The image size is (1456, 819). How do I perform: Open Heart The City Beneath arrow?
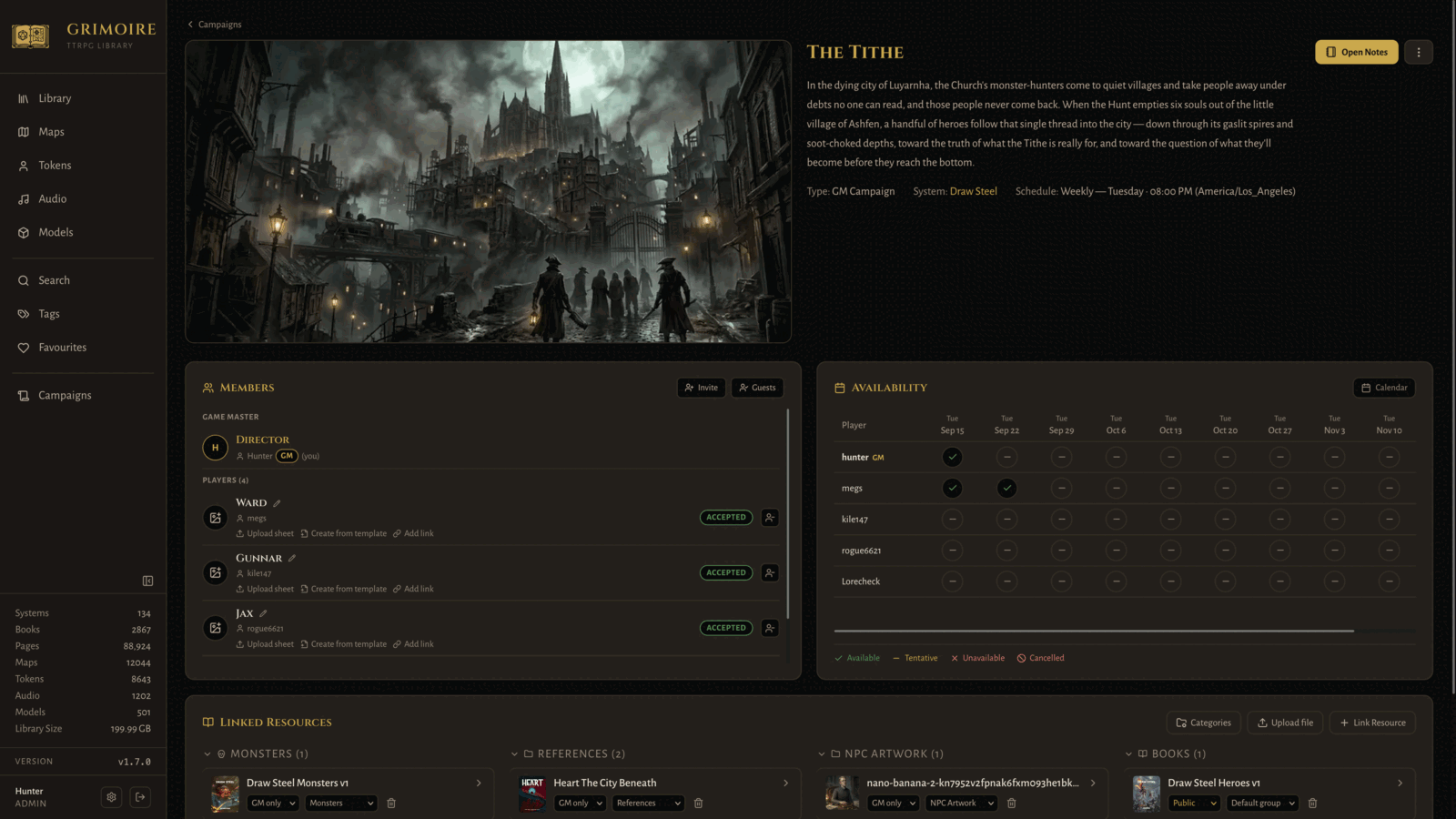(x=785, y=784)
